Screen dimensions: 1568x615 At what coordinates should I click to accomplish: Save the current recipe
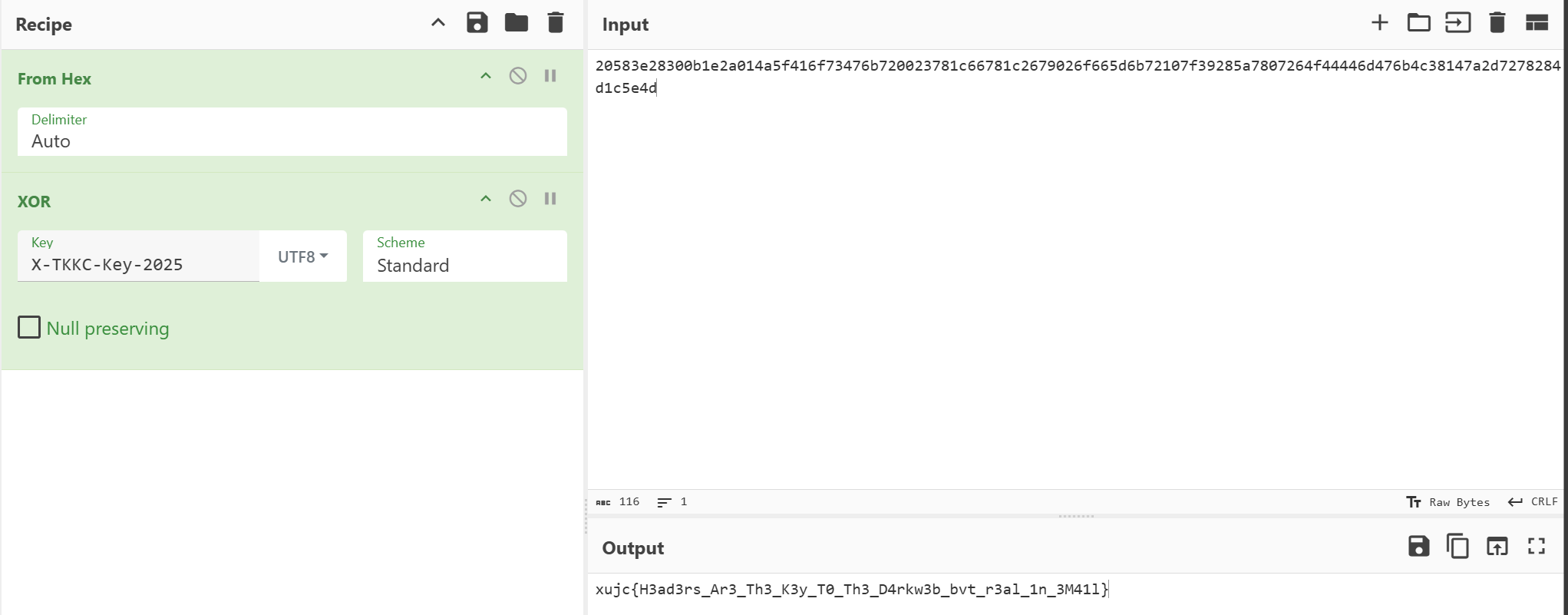point(477,23)
